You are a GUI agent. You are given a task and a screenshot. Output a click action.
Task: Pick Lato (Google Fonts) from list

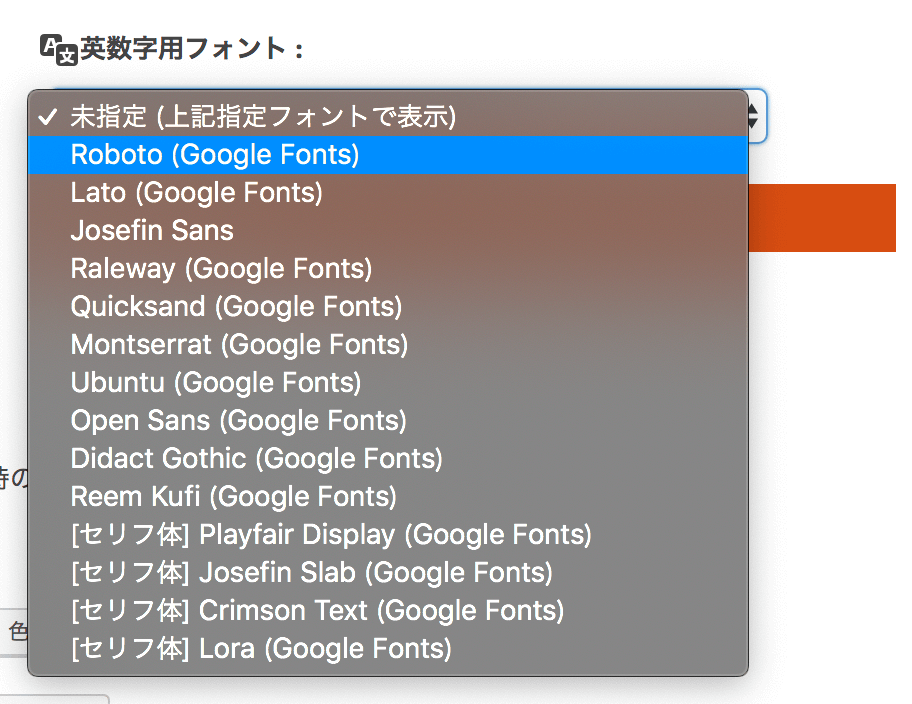(x=388, y=193)
